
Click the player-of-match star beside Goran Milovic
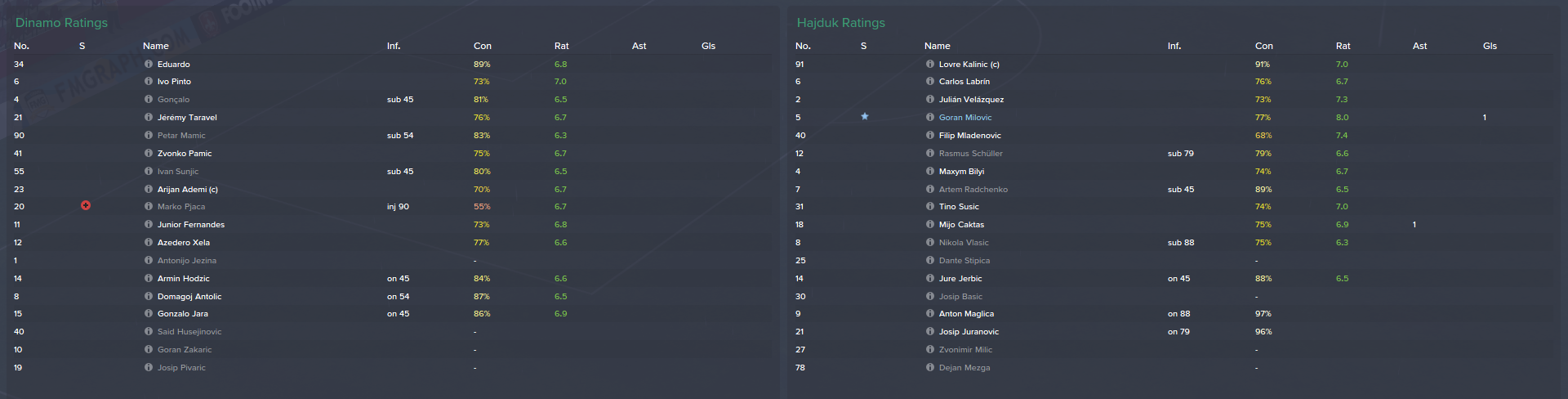[865, 117]
